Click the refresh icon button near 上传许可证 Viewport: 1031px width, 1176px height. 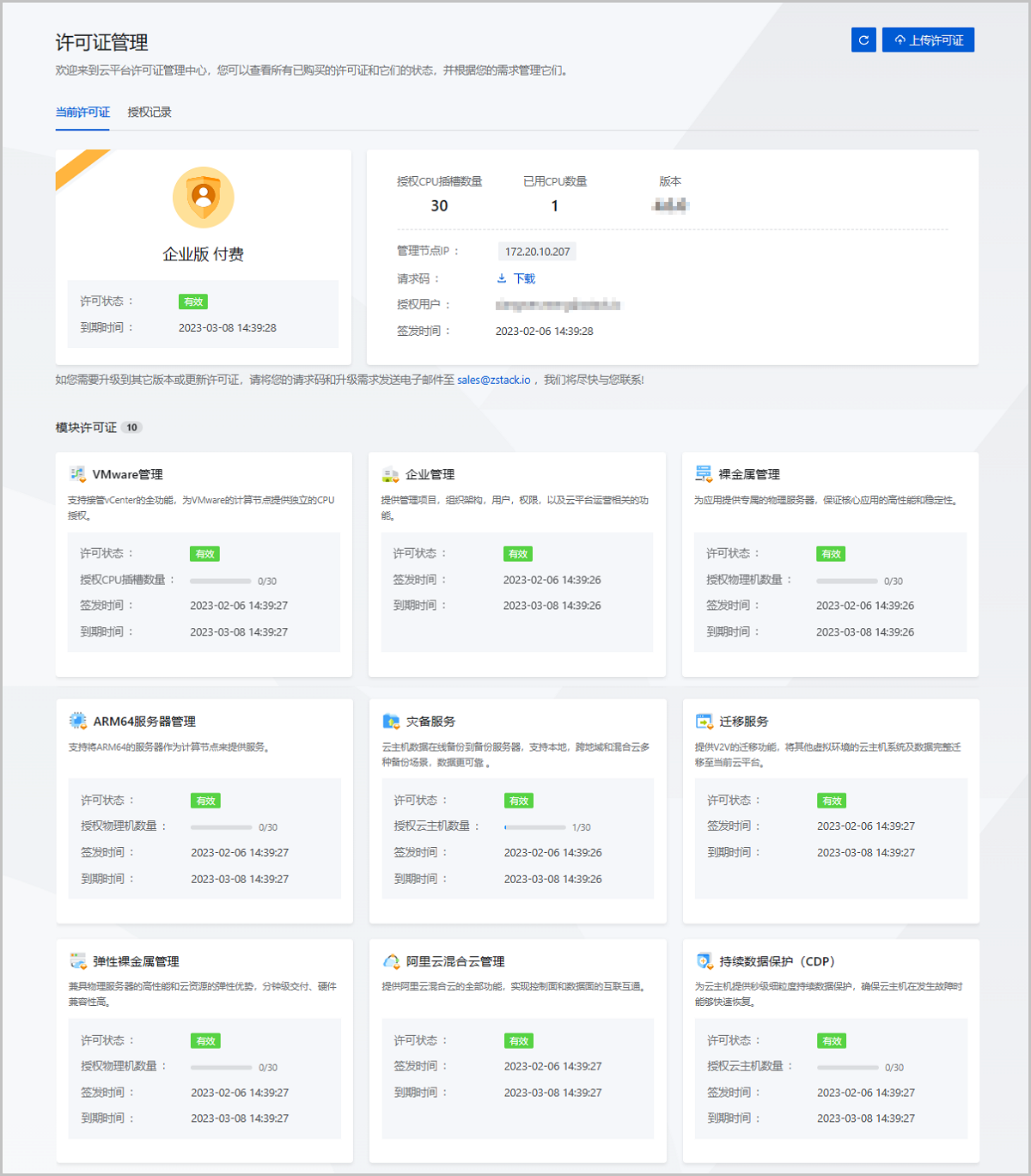click(863, 40)
